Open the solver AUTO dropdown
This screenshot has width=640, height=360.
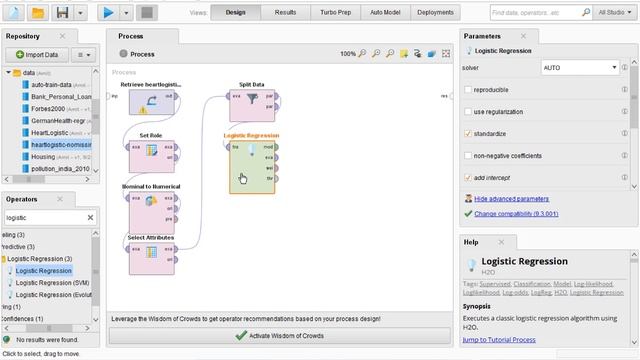pyautogui.click(x=579, y=68)
